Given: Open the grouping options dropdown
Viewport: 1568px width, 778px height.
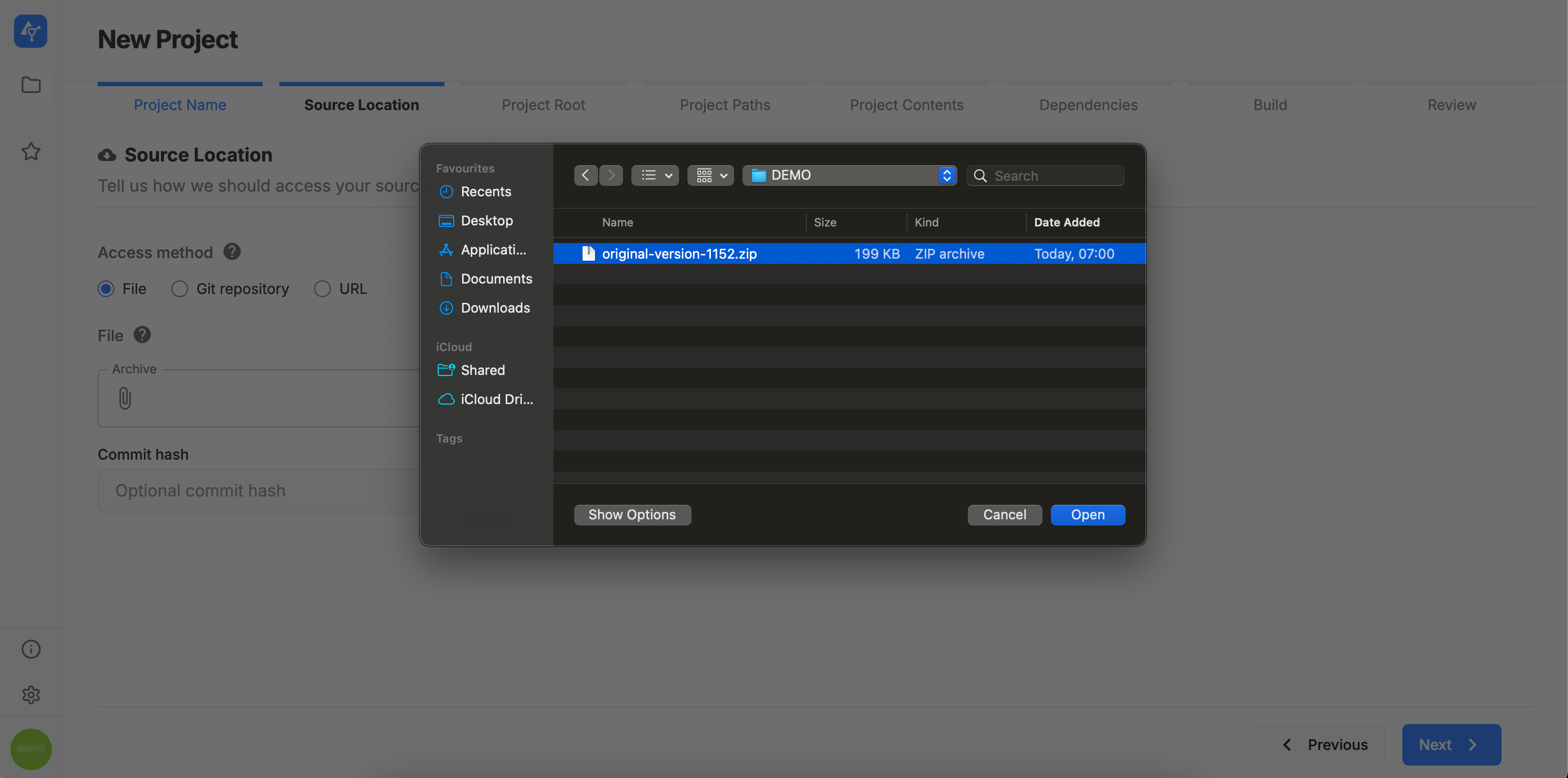Looking at the screenshot, I should [710, 176].
